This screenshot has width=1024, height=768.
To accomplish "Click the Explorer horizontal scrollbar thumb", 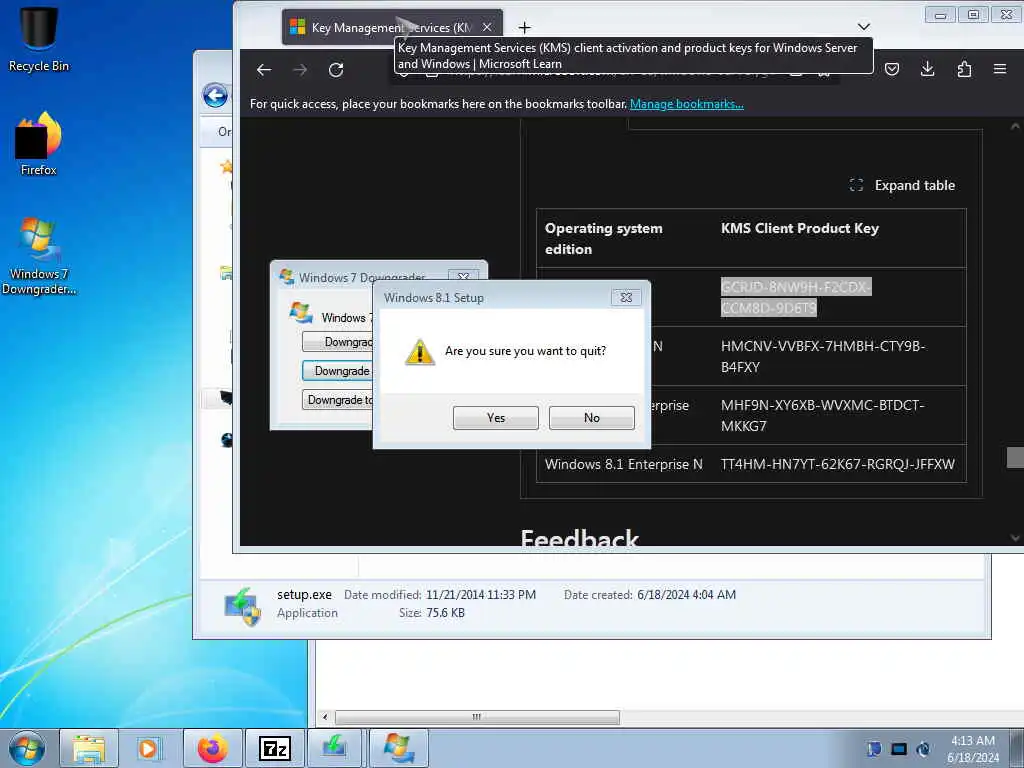I will (477, 717).
